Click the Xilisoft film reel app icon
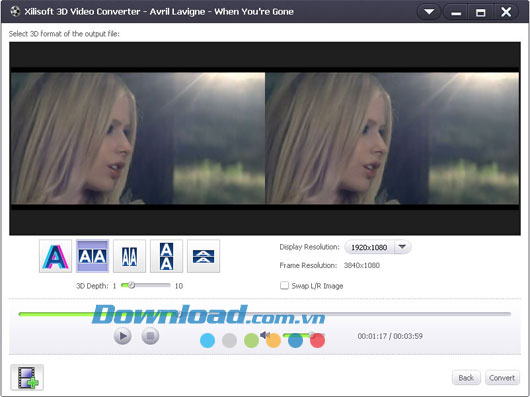The image size is (530, 397). point(15,11)
